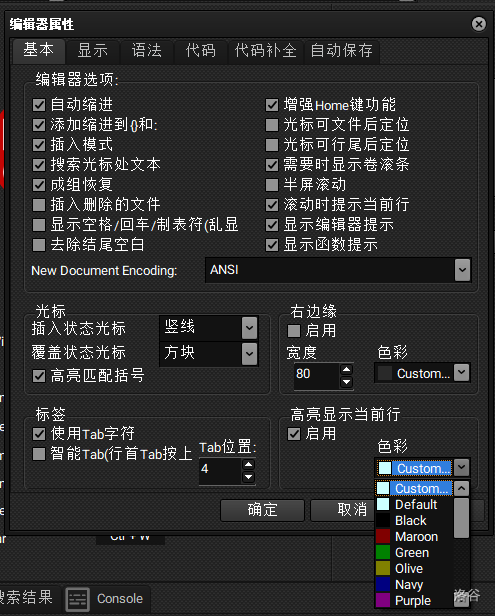Click the 确定 button
Image resolution: width=495 pixels, height=616 pixels.
click(x=262, y=510)
